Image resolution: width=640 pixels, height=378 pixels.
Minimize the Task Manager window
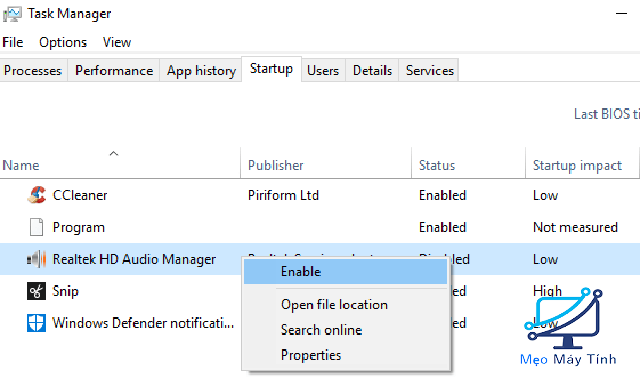(621, 13)
